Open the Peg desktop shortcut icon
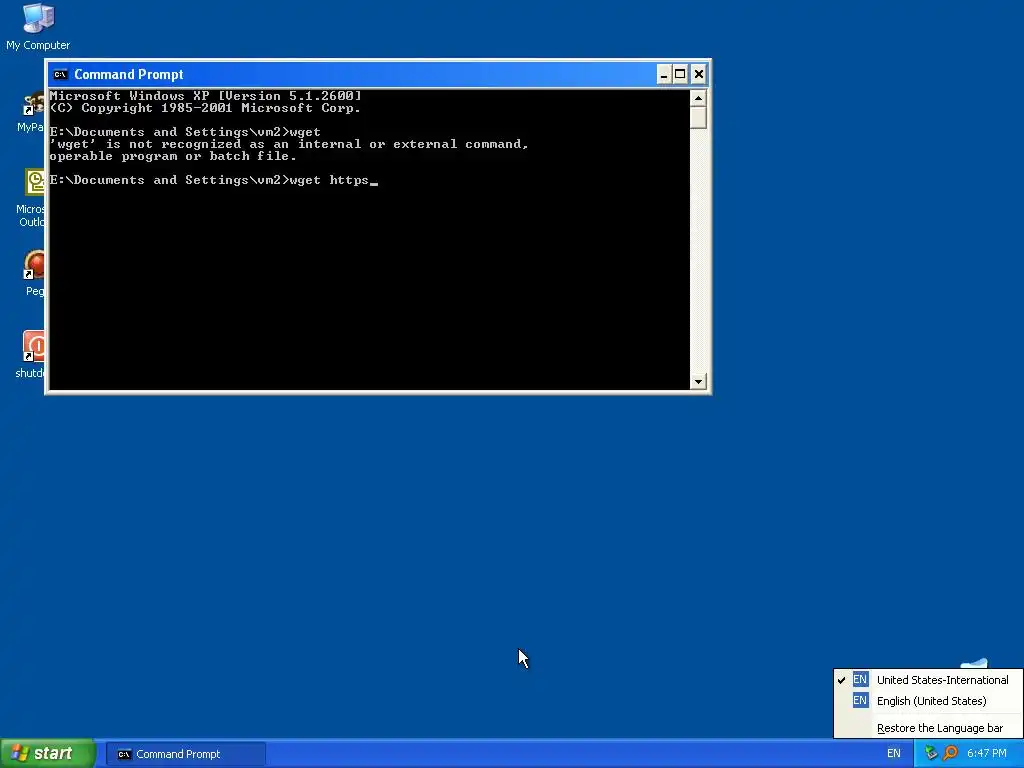1024x768 pixels. click(34, 273)
